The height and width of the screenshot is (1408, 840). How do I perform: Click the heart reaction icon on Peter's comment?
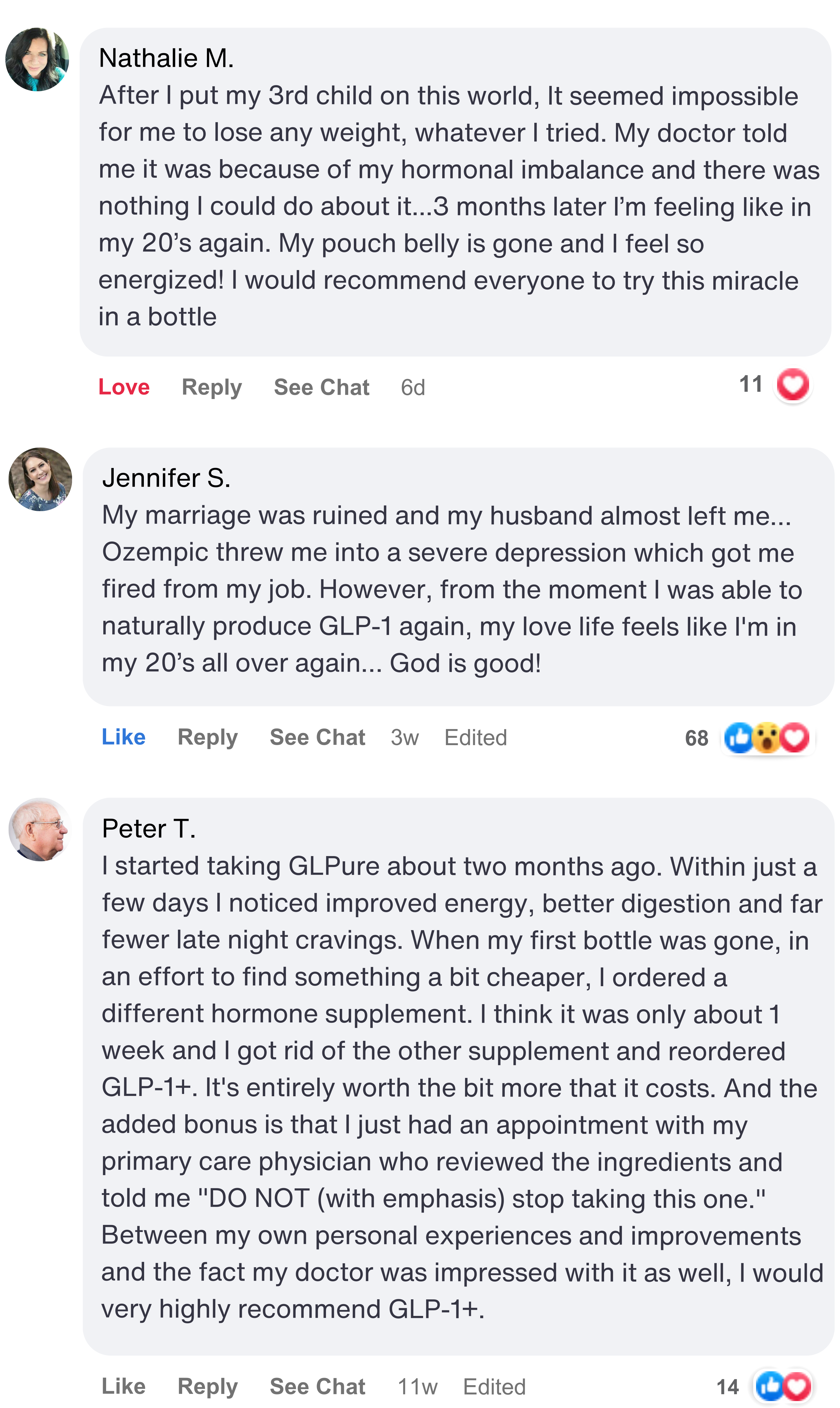(x=797, y=1386)
